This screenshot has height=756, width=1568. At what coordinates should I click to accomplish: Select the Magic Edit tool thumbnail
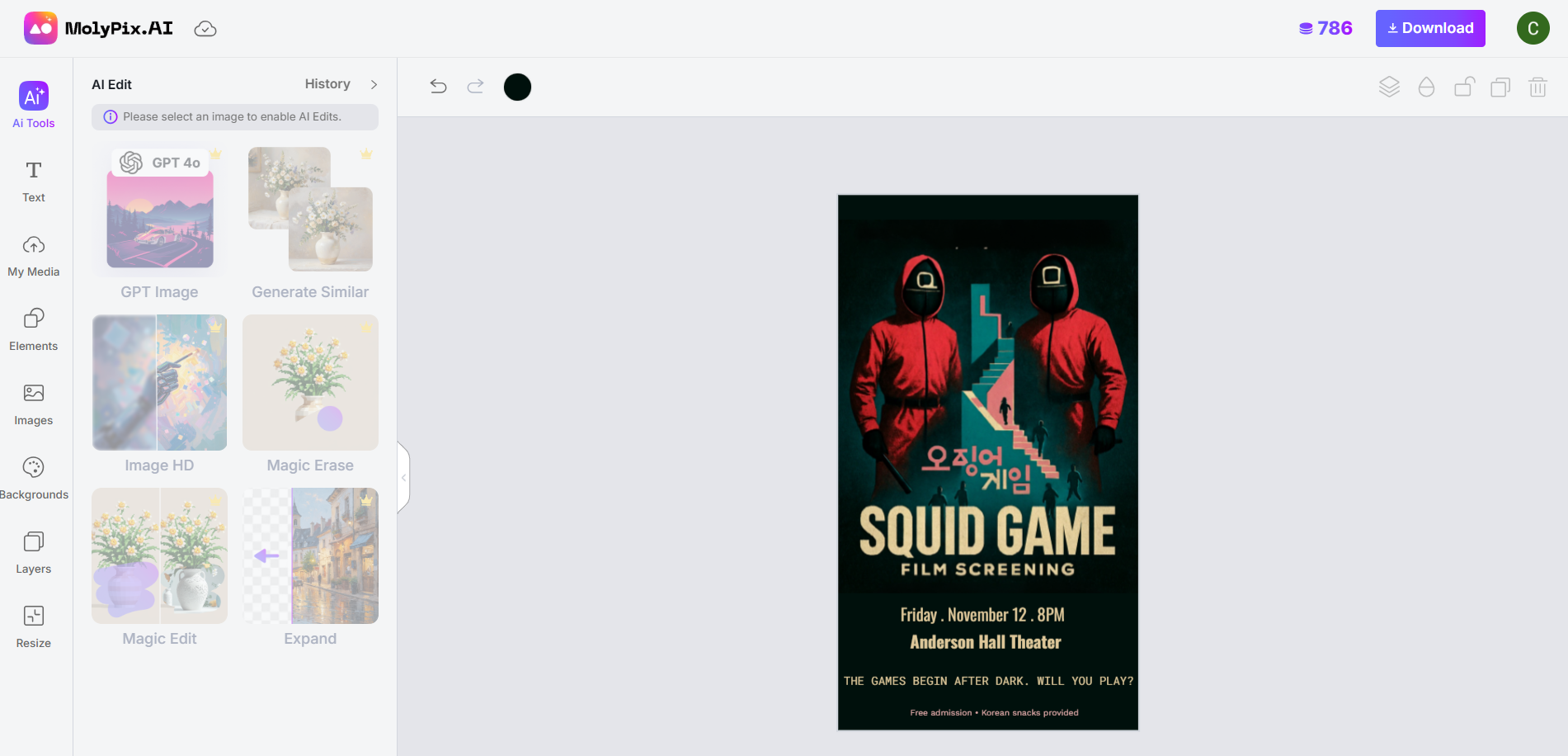[159, 555]
